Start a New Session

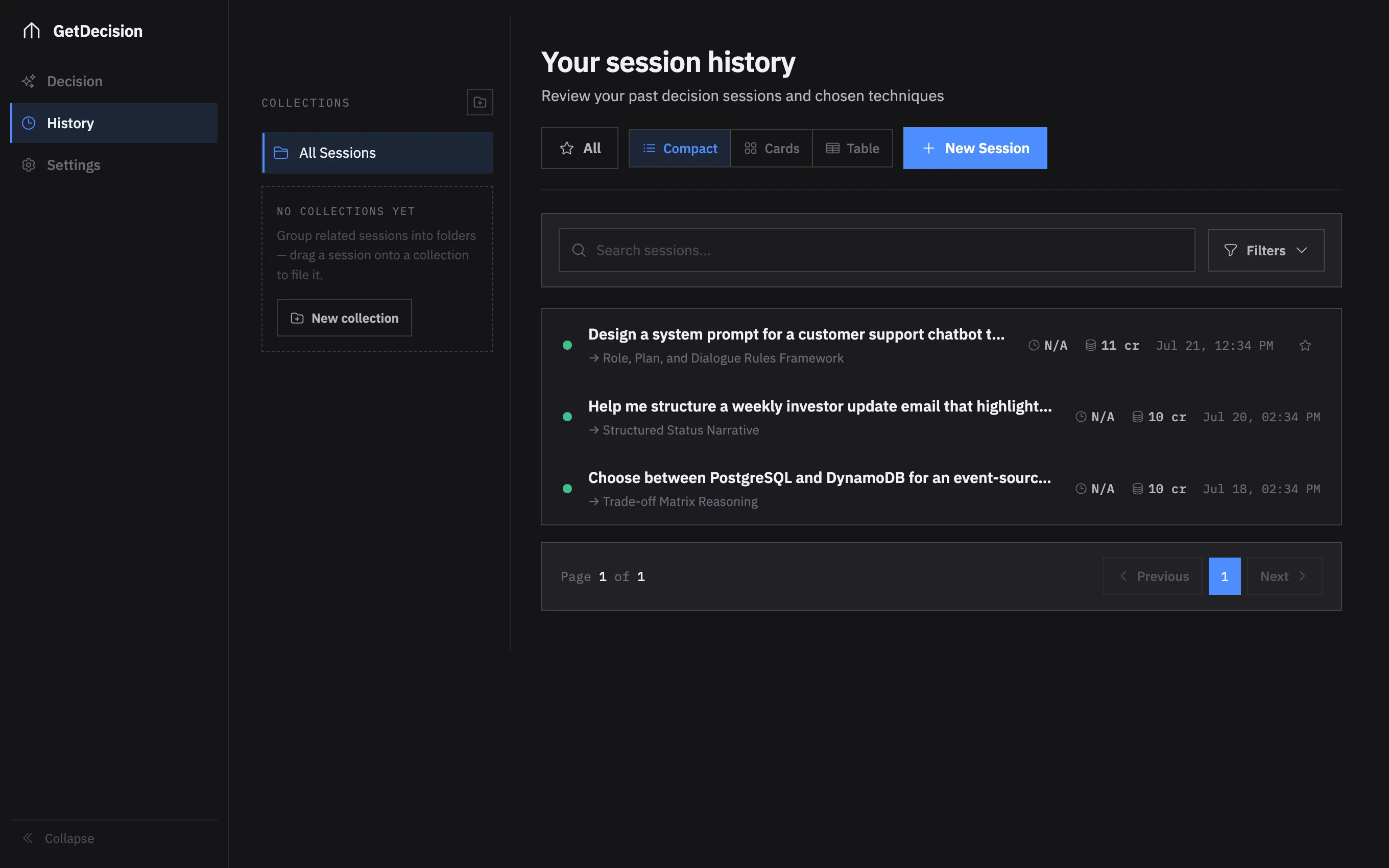click(975, 148)
